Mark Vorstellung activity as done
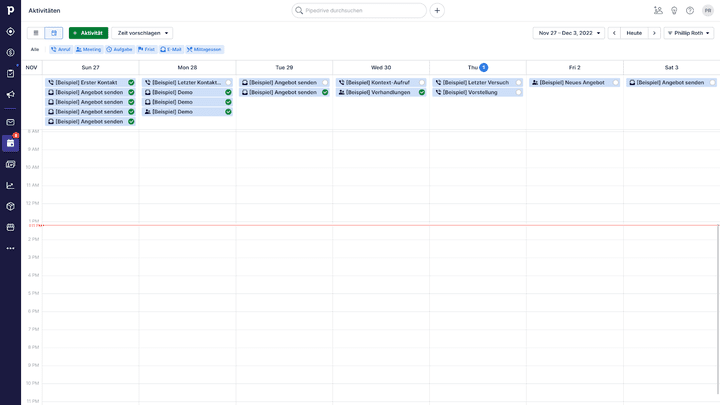 (518, 92)
